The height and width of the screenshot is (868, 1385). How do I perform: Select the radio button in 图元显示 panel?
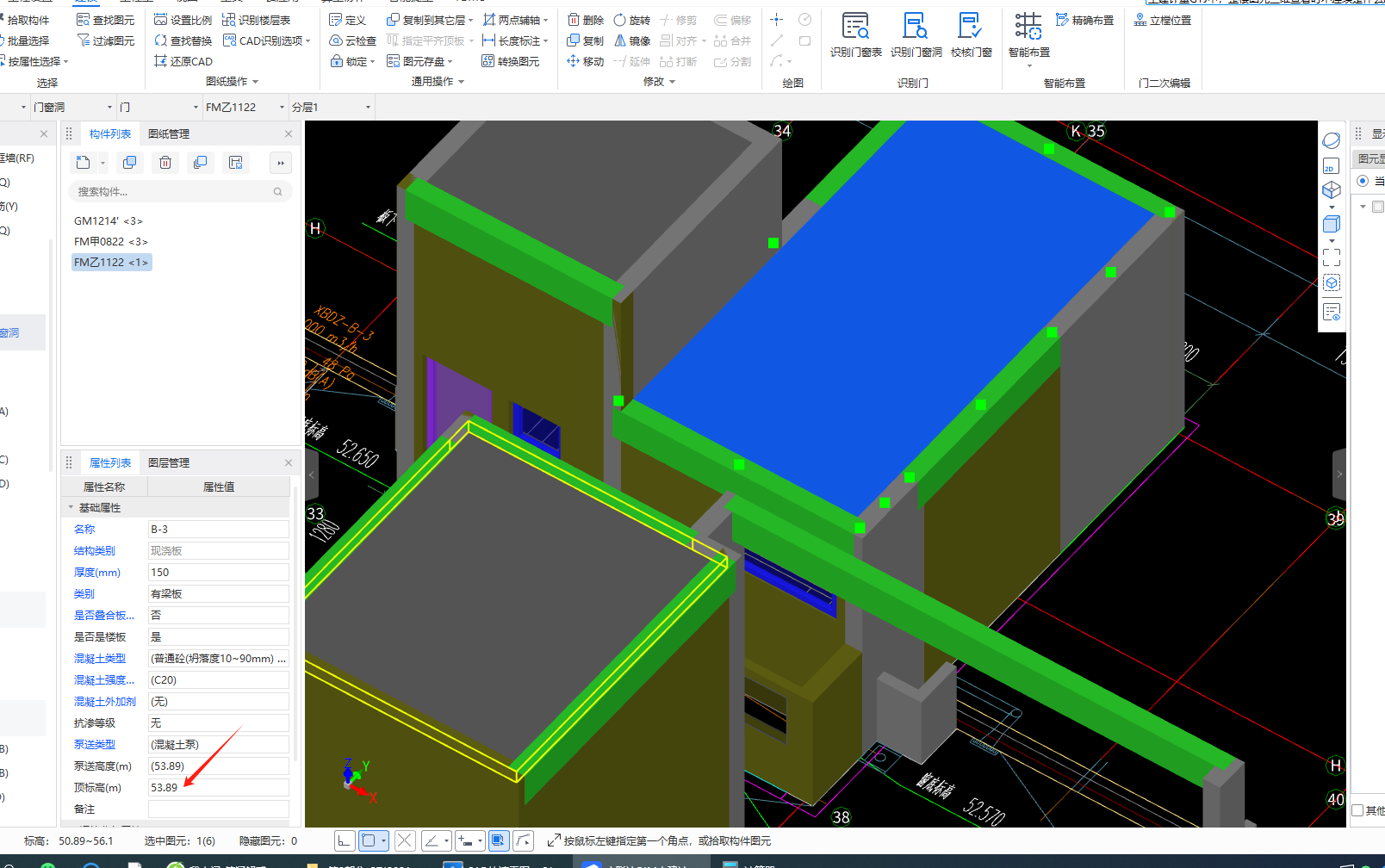coord(1363,181)
